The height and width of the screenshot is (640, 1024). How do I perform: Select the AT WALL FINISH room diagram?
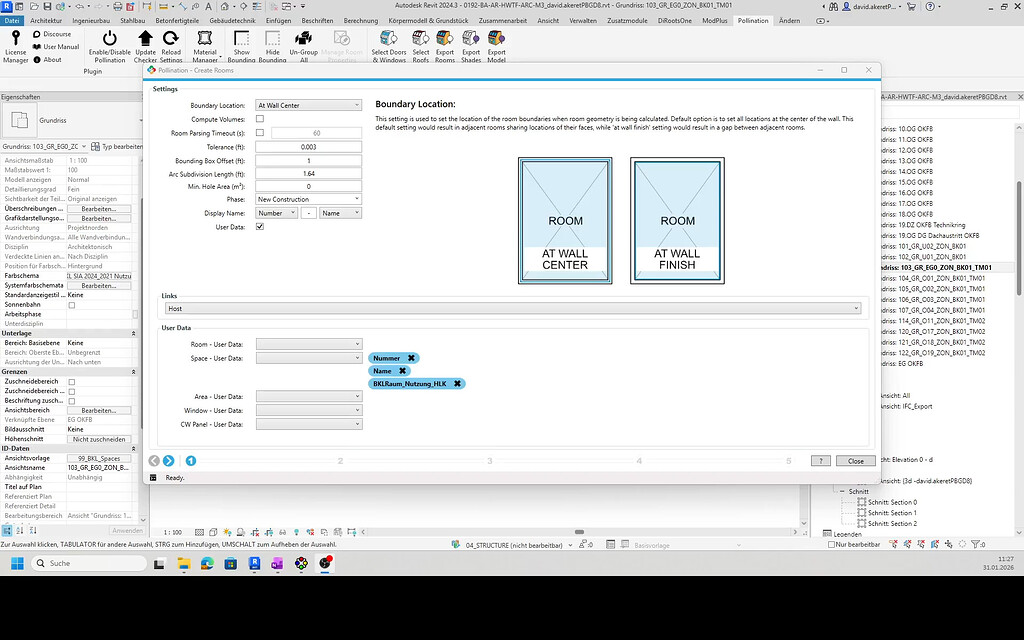tap(677, 221)
